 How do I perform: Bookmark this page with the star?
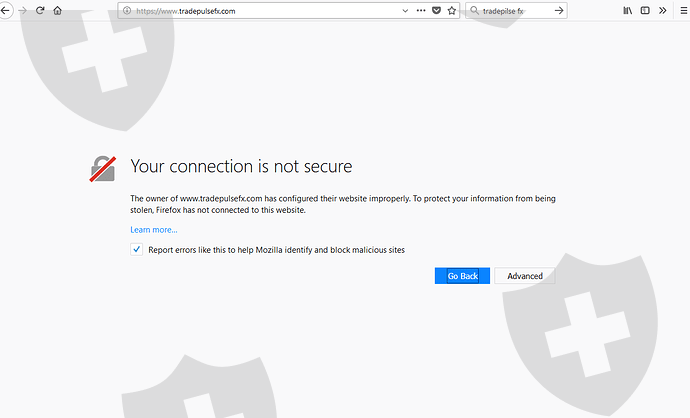point(452,10)
